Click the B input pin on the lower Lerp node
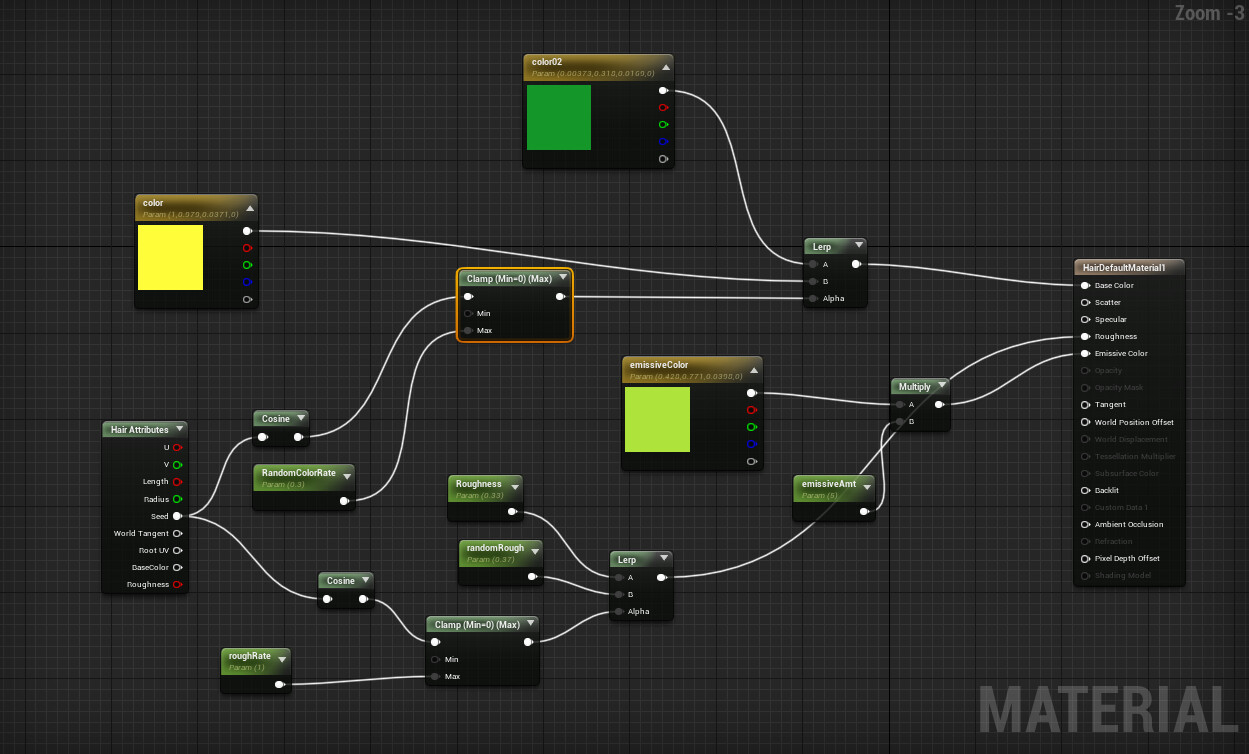The image size is (1249, 754). (x=617, y=594)
